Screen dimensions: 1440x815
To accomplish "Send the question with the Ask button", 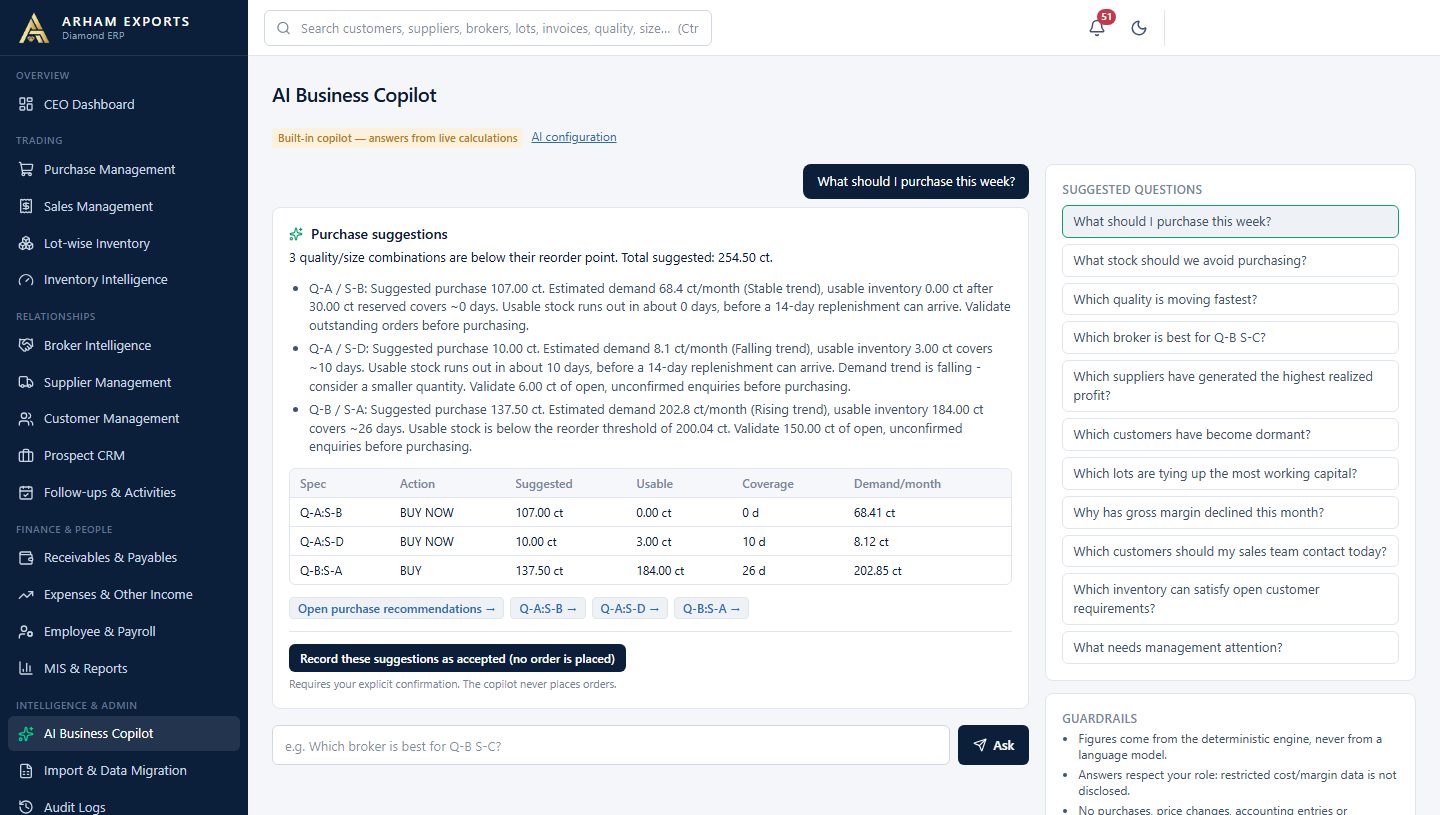I will 993,745.
